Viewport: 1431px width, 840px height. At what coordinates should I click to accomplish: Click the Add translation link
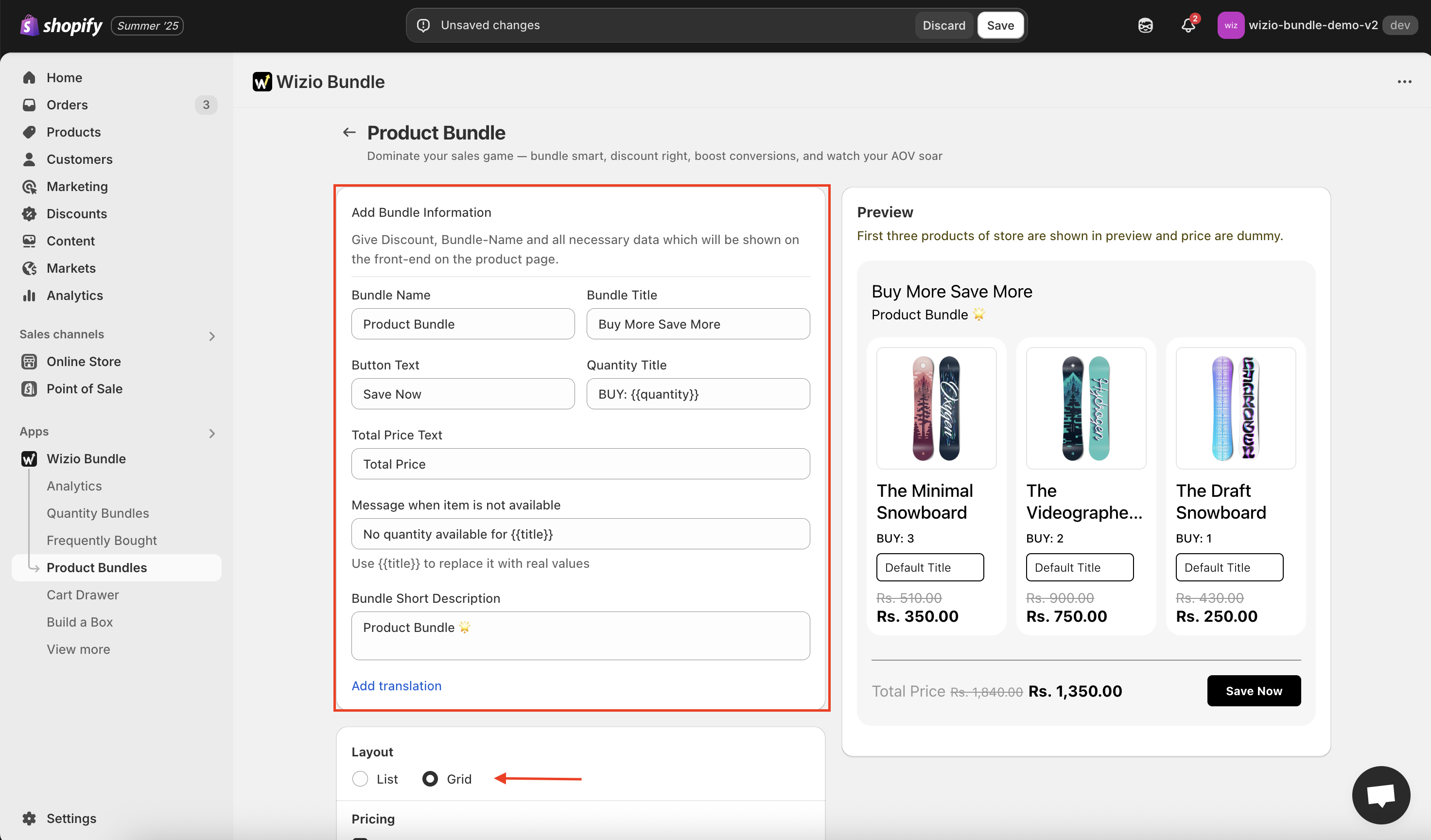click(396, 685)
